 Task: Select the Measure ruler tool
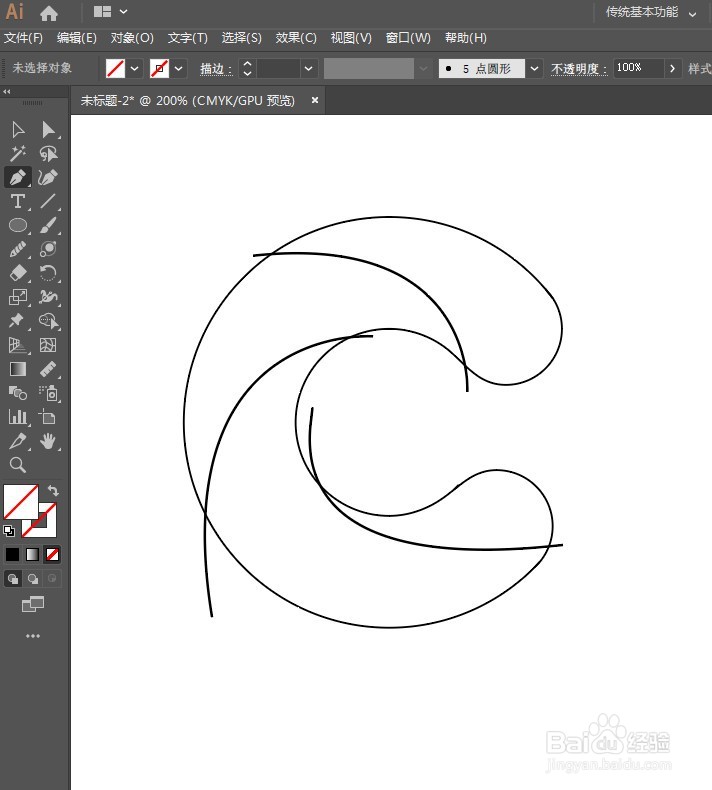tap(48, 369)
